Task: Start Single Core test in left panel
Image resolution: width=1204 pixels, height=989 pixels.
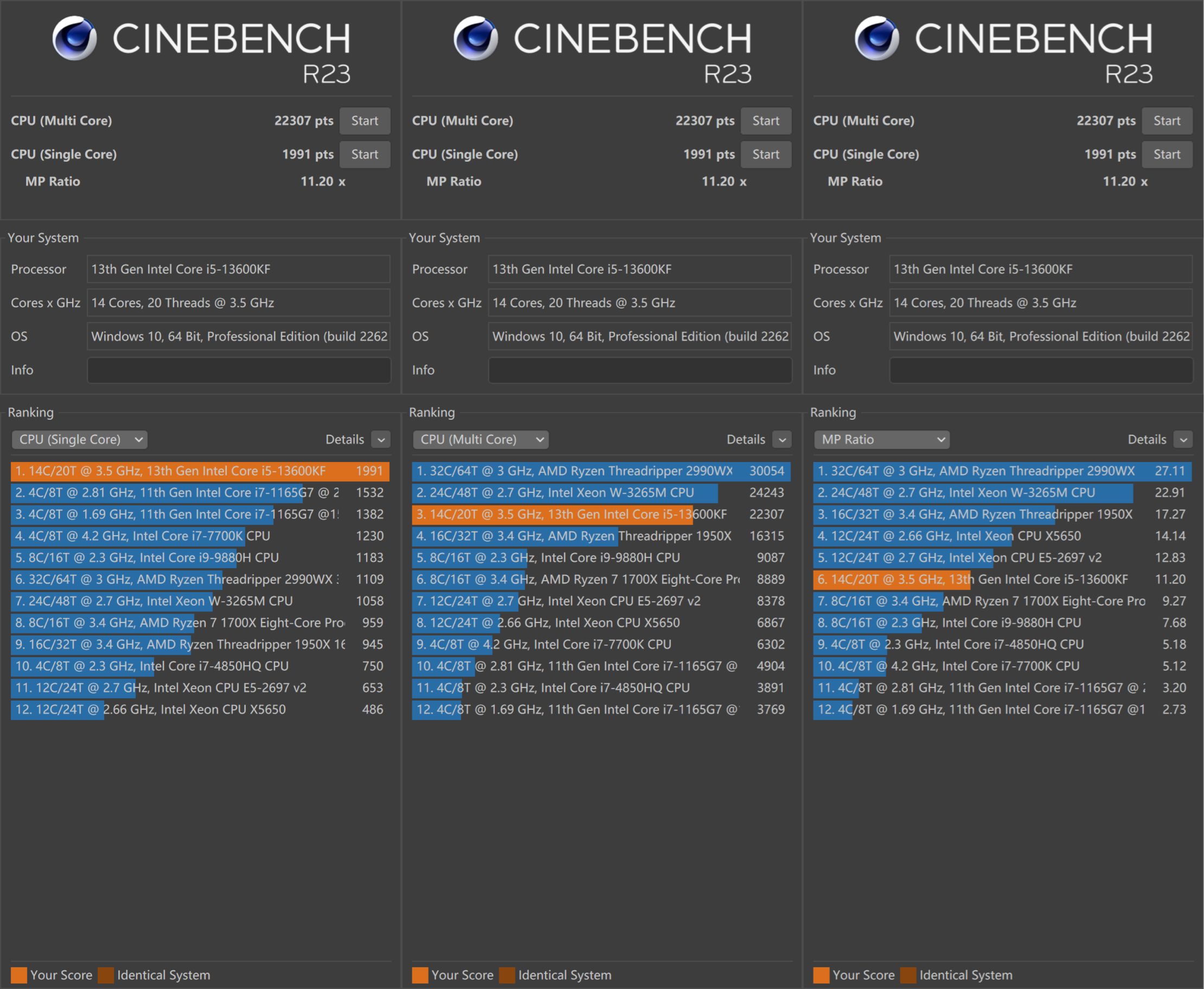Action: pyautogui.click(x=364, y=155)
